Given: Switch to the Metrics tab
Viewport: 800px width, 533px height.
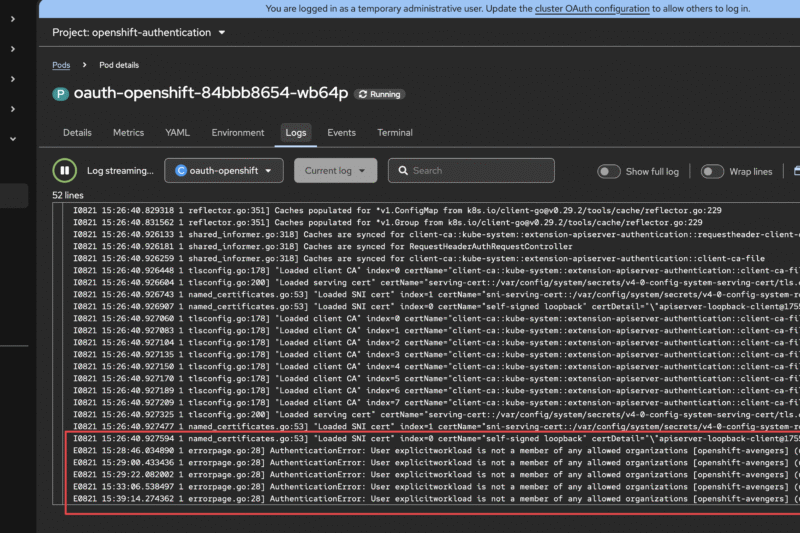Looking at the screenshot, I should tap(129, 133).
